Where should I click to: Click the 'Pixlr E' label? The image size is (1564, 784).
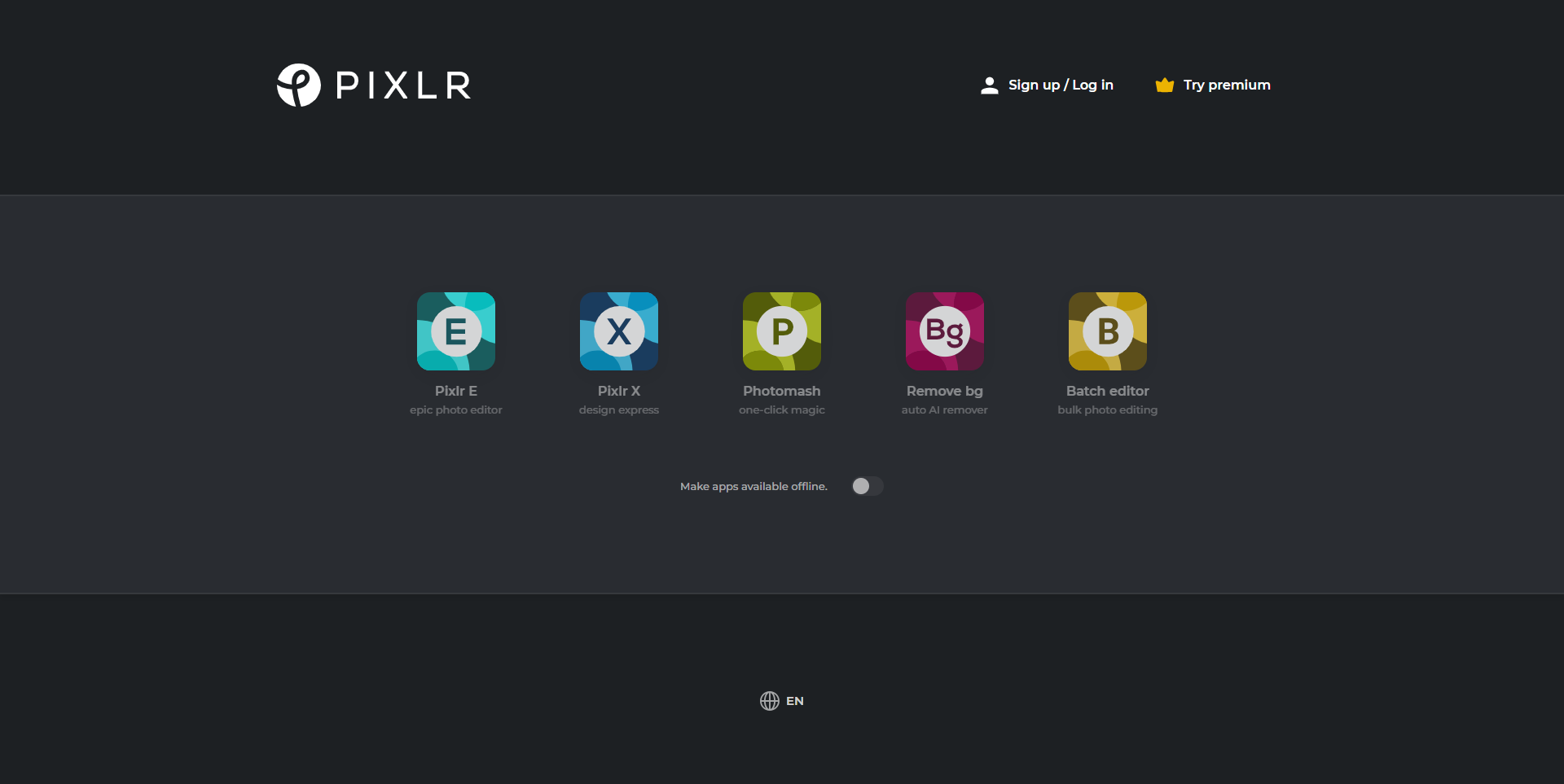click(456, 391)
